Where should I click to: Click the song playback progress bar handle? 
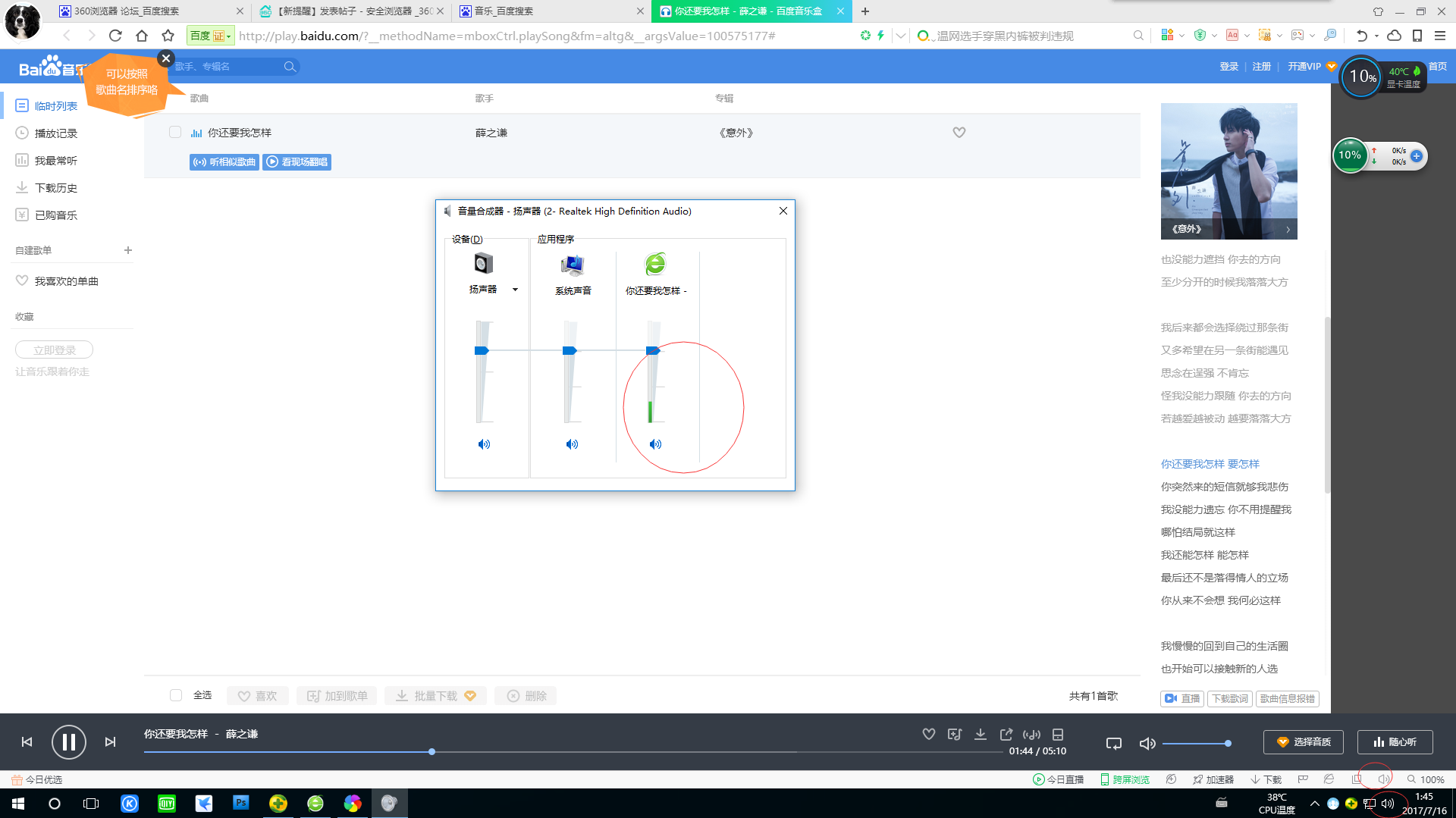click(431, 752)
